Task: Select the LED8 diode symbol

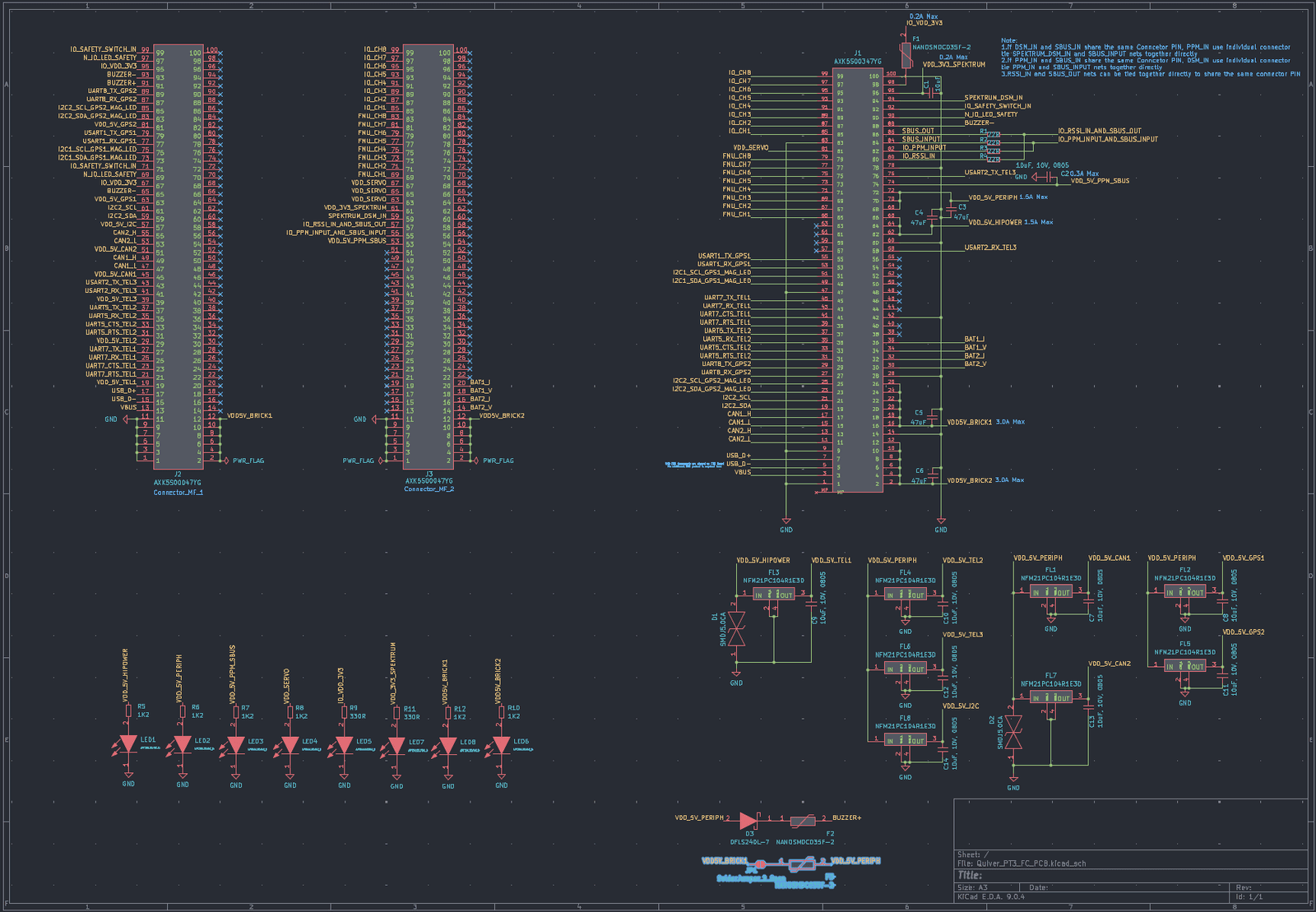Action: pos(448,746)
